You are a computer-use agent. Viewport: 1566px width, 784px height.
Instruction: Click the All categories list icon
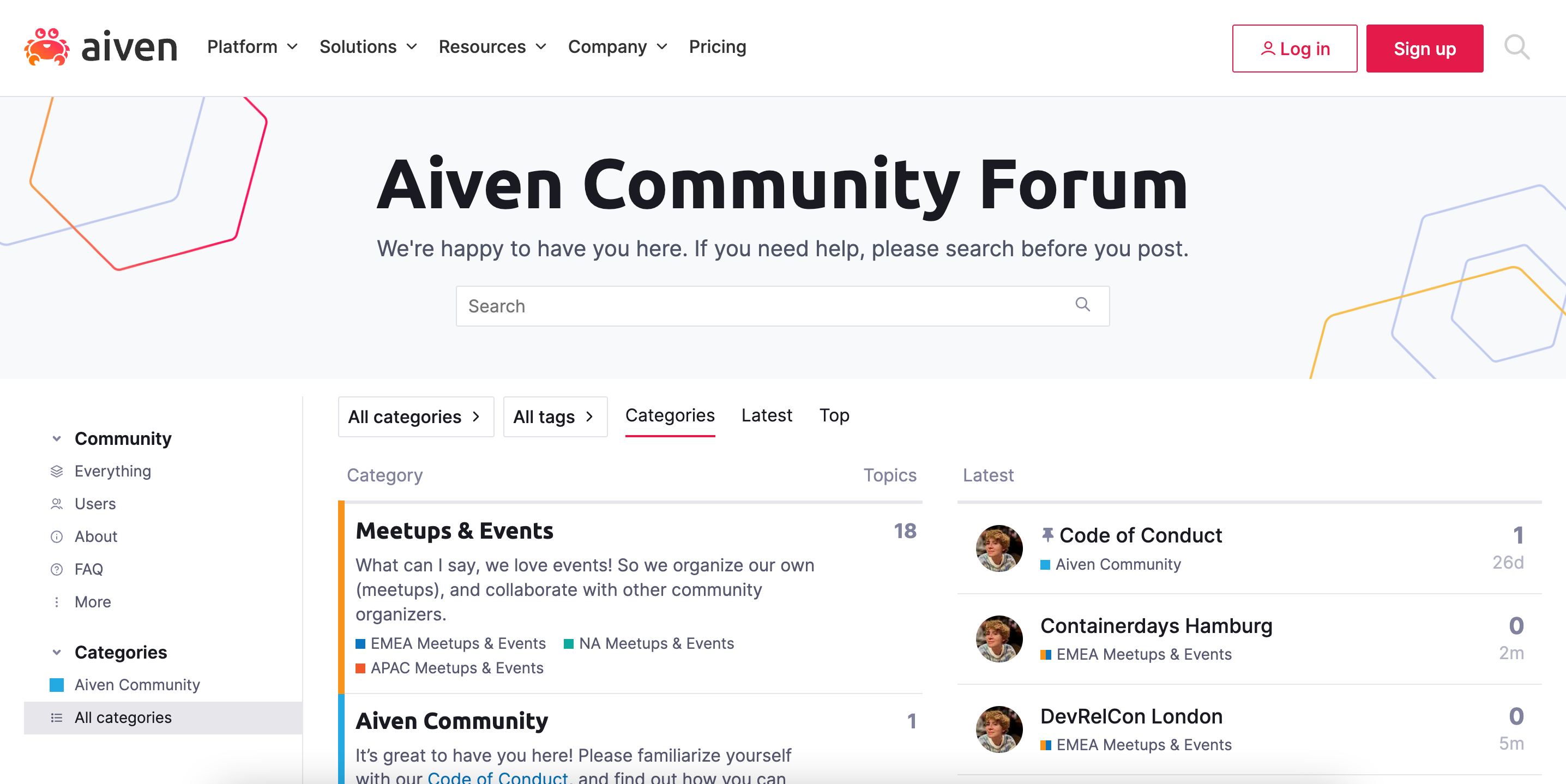(57, 717)
